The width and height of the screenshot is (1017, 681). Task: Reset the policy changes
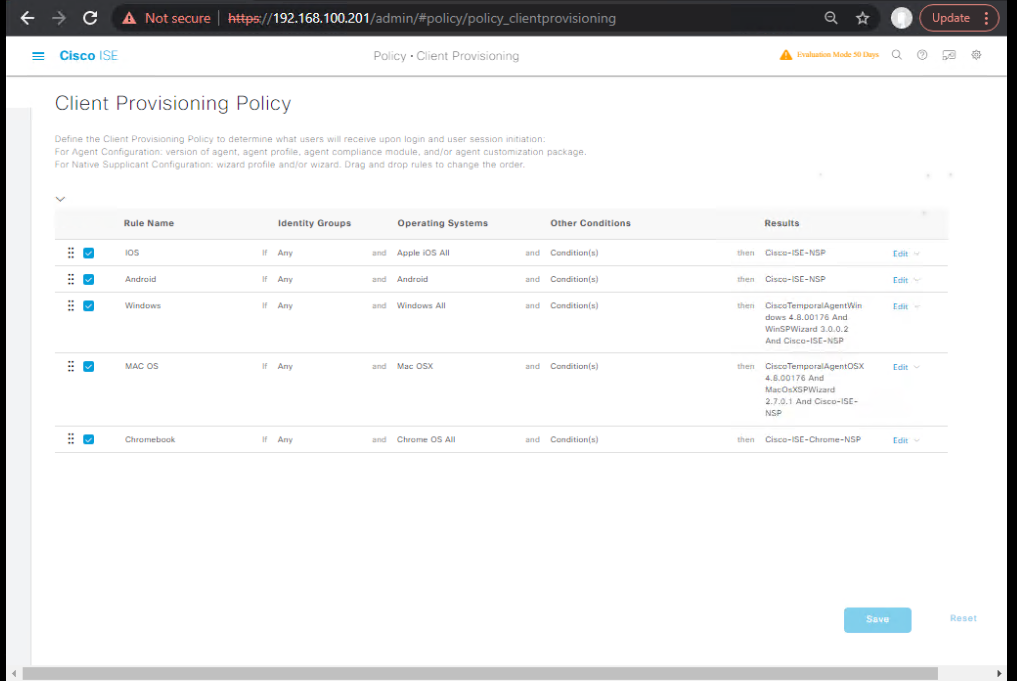coord(963,619)
